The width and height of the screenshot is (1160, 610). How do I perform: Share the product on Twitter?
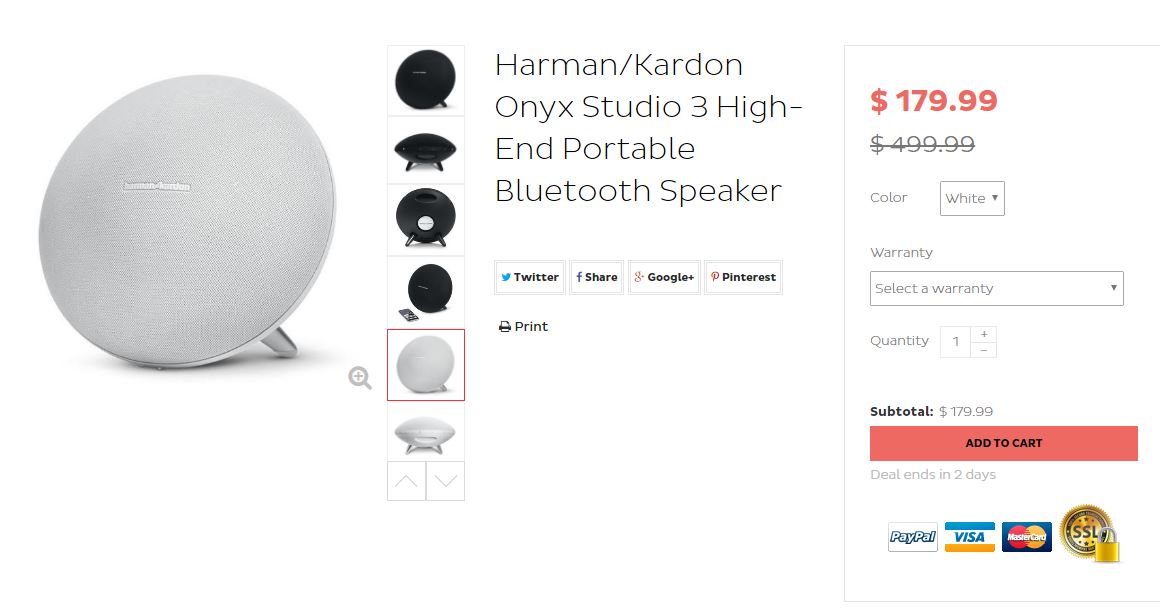coord(530,277)
